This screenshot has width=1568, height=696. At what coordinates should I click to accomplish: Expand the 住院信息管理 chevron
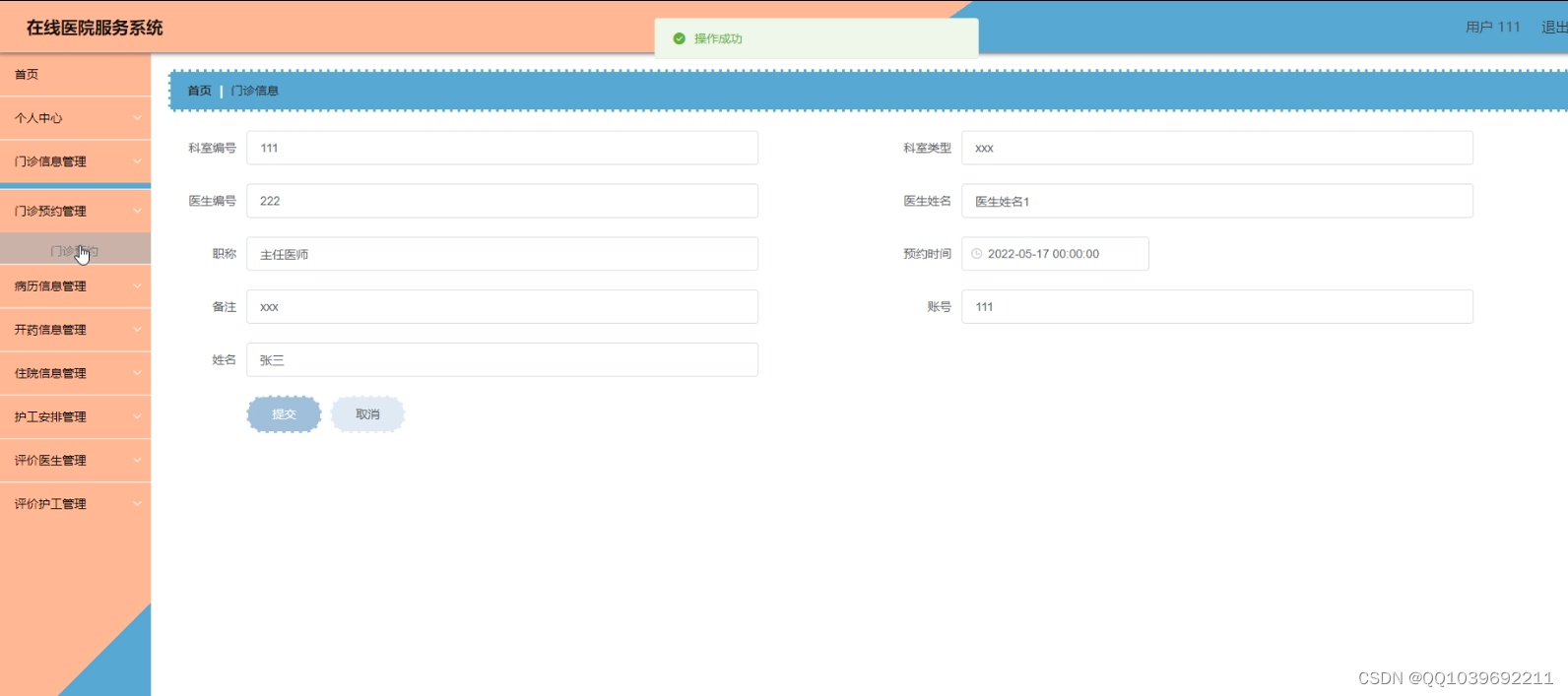pos(137,373)
